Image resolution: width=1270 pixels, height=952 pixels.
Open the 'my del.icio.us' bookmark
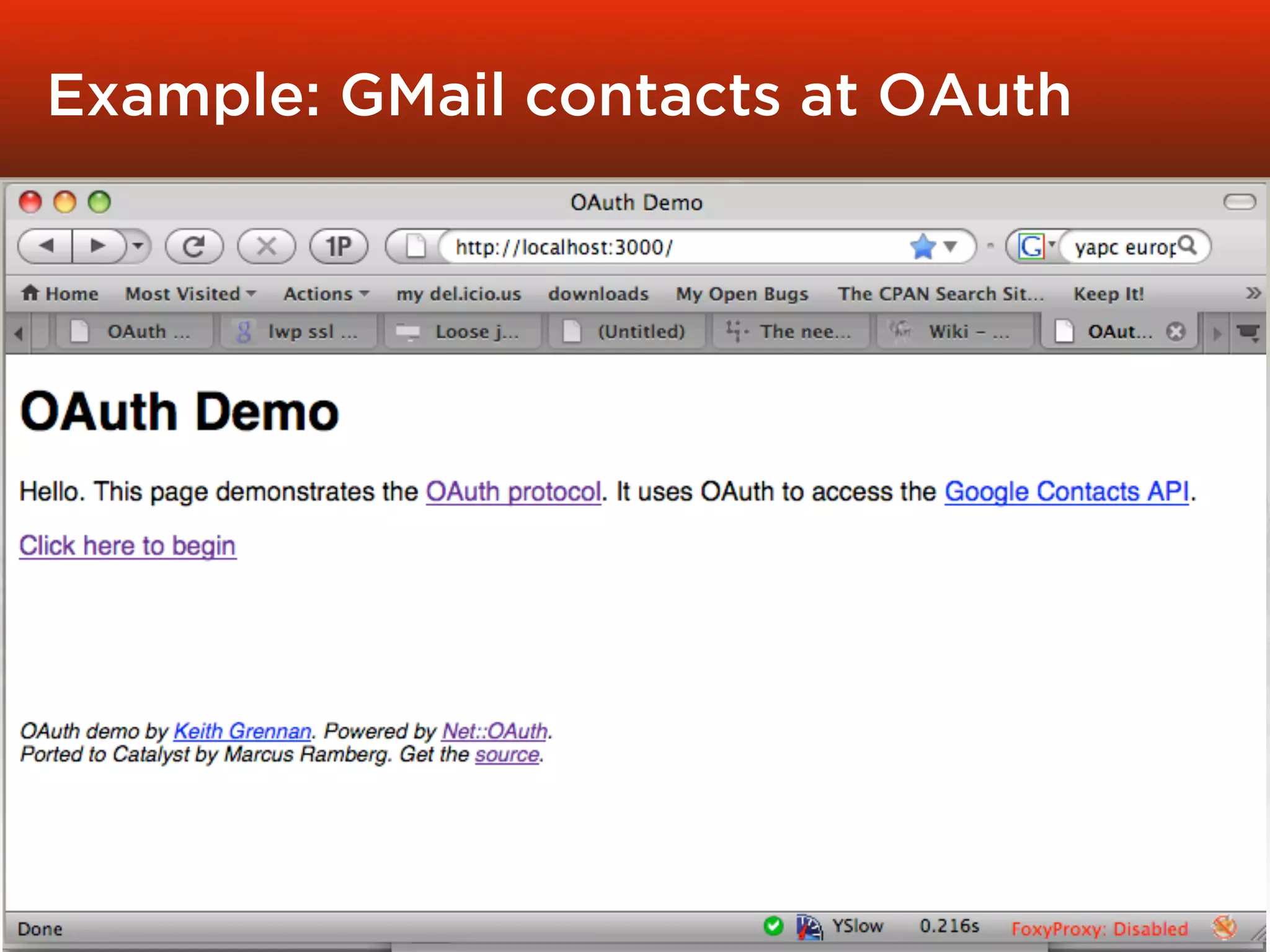tap(459, 293)
